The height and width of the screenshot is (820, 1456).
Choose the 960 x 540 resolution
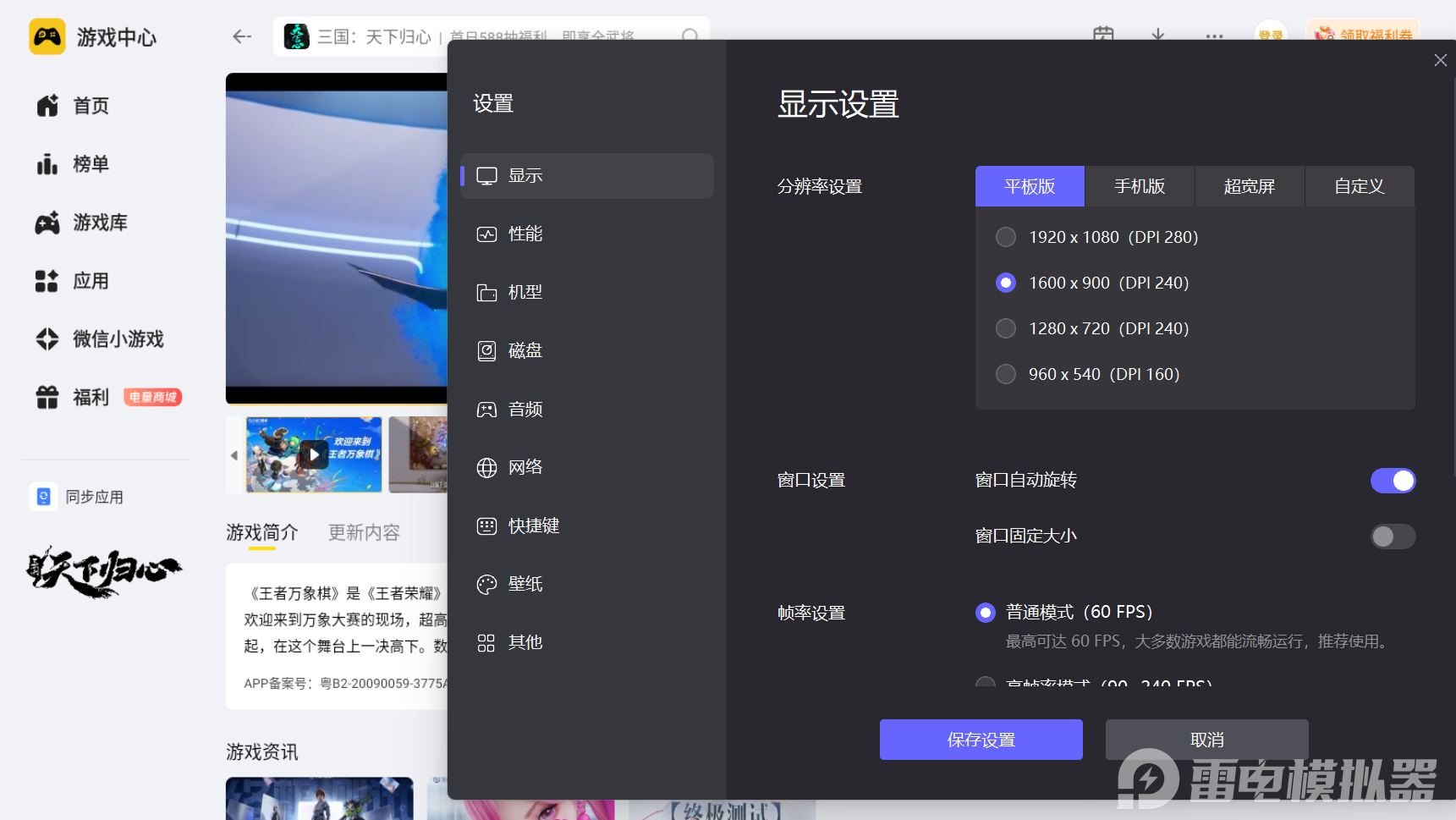(1006, 375)
